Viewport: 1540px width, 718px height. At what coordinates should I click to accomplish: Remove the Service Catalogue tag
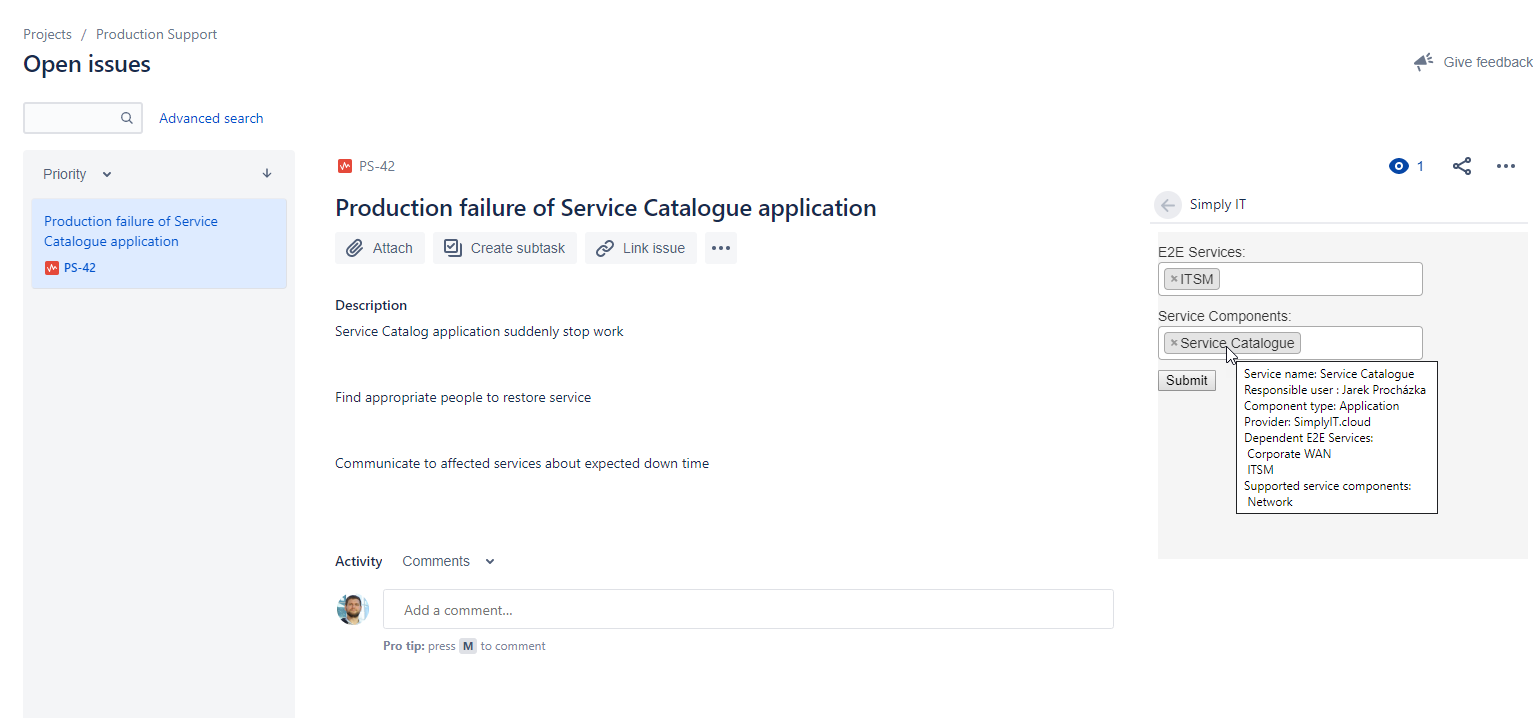[x=1174, y=343]
